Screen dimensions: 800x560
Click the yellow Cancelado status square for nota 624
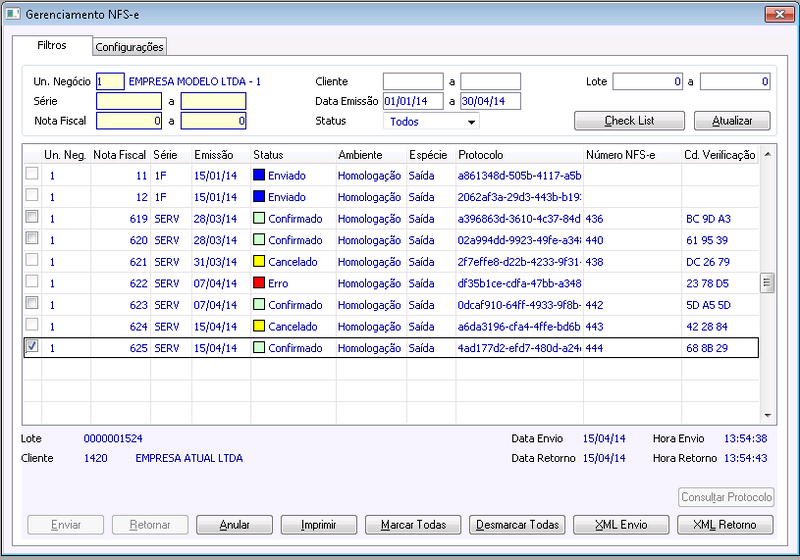coord(259,326)
